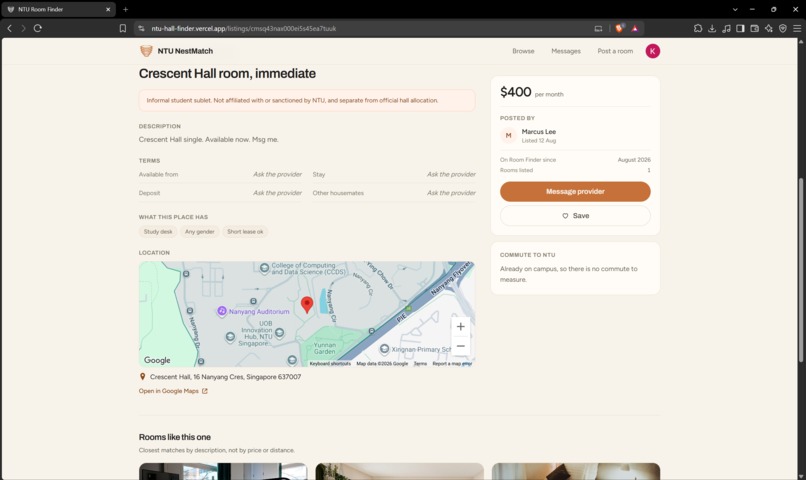Viewport: 806px width, 480px height.
Task: Click the screen cast icon in address bar
Action: point(598,28)
